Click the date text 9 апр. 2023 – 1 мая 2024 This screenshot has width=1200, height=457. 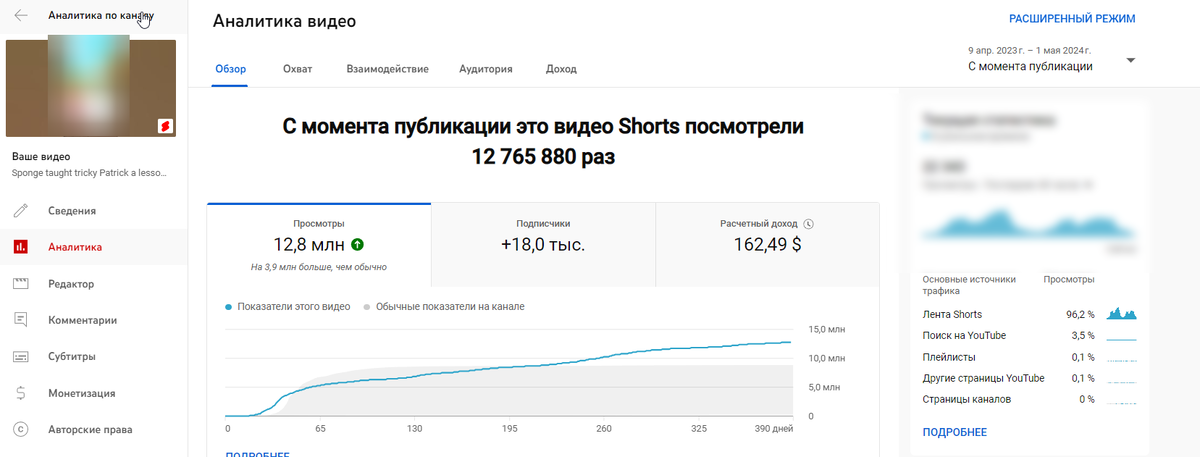pos(1029,49)
